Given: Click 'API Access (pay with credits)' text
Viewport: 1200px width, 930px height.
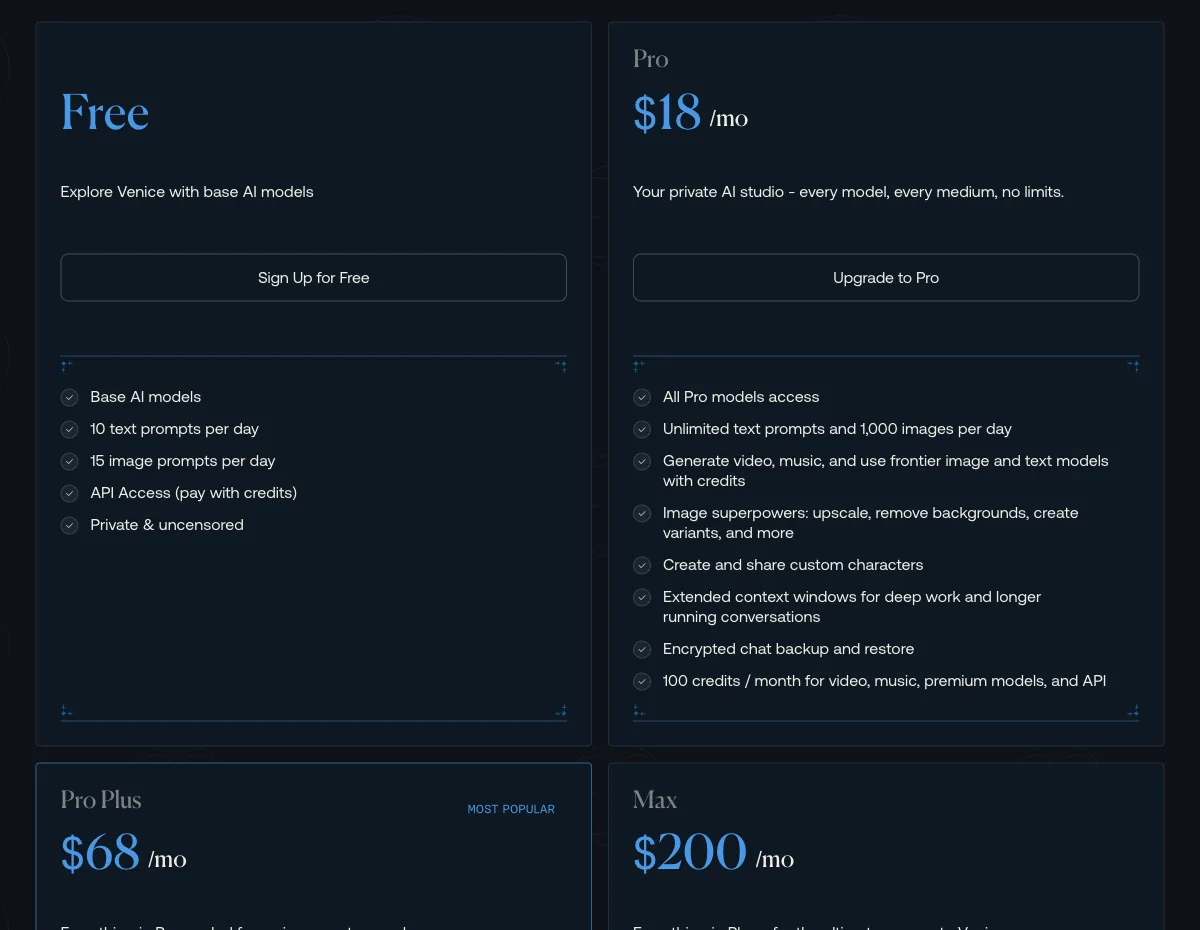Looking at the screenshot, I should tap(194, 493).
